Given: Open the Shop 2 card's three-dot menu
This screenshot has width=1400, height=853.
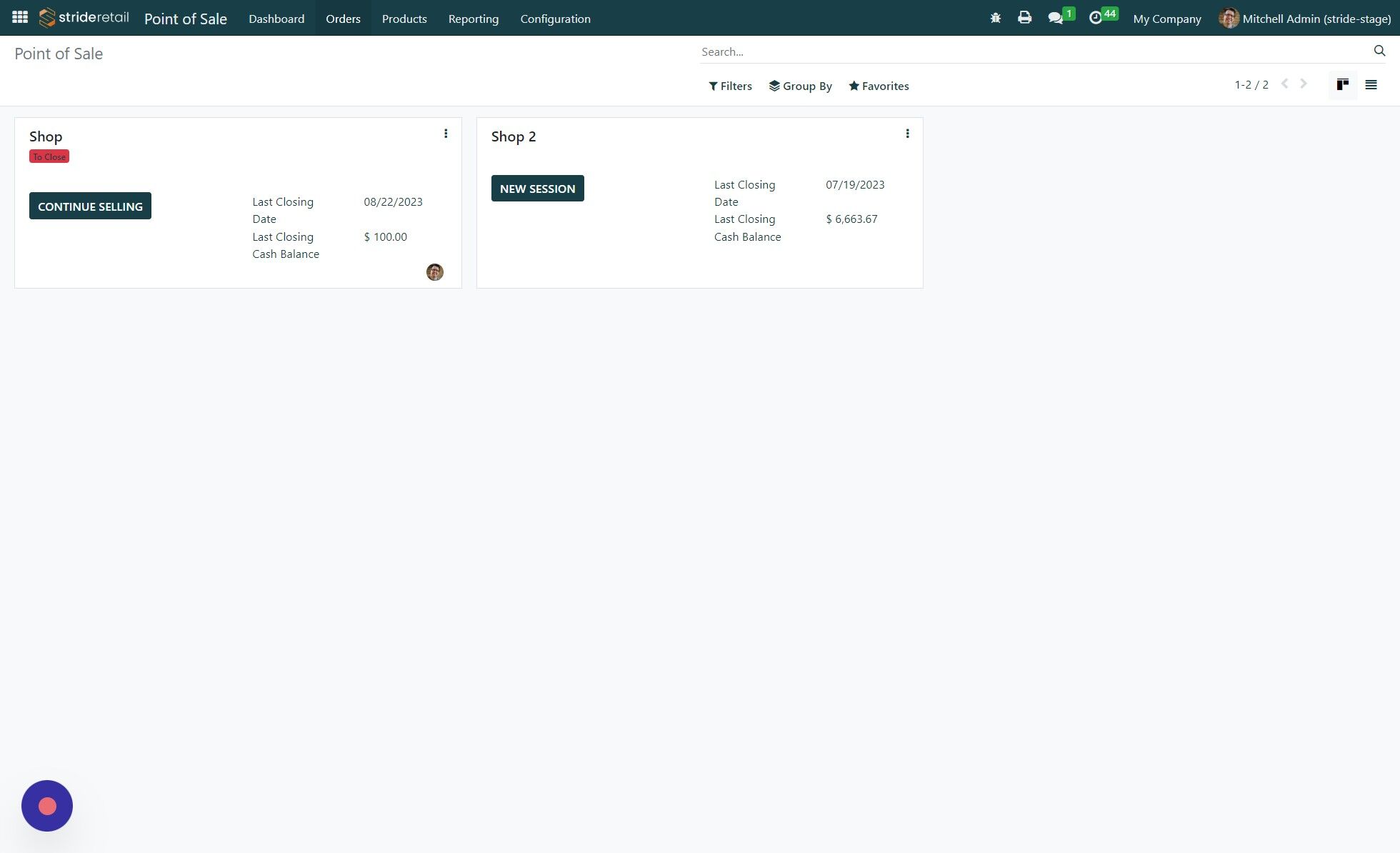Looking at the screenshot, I should click(x=907, y=133).
